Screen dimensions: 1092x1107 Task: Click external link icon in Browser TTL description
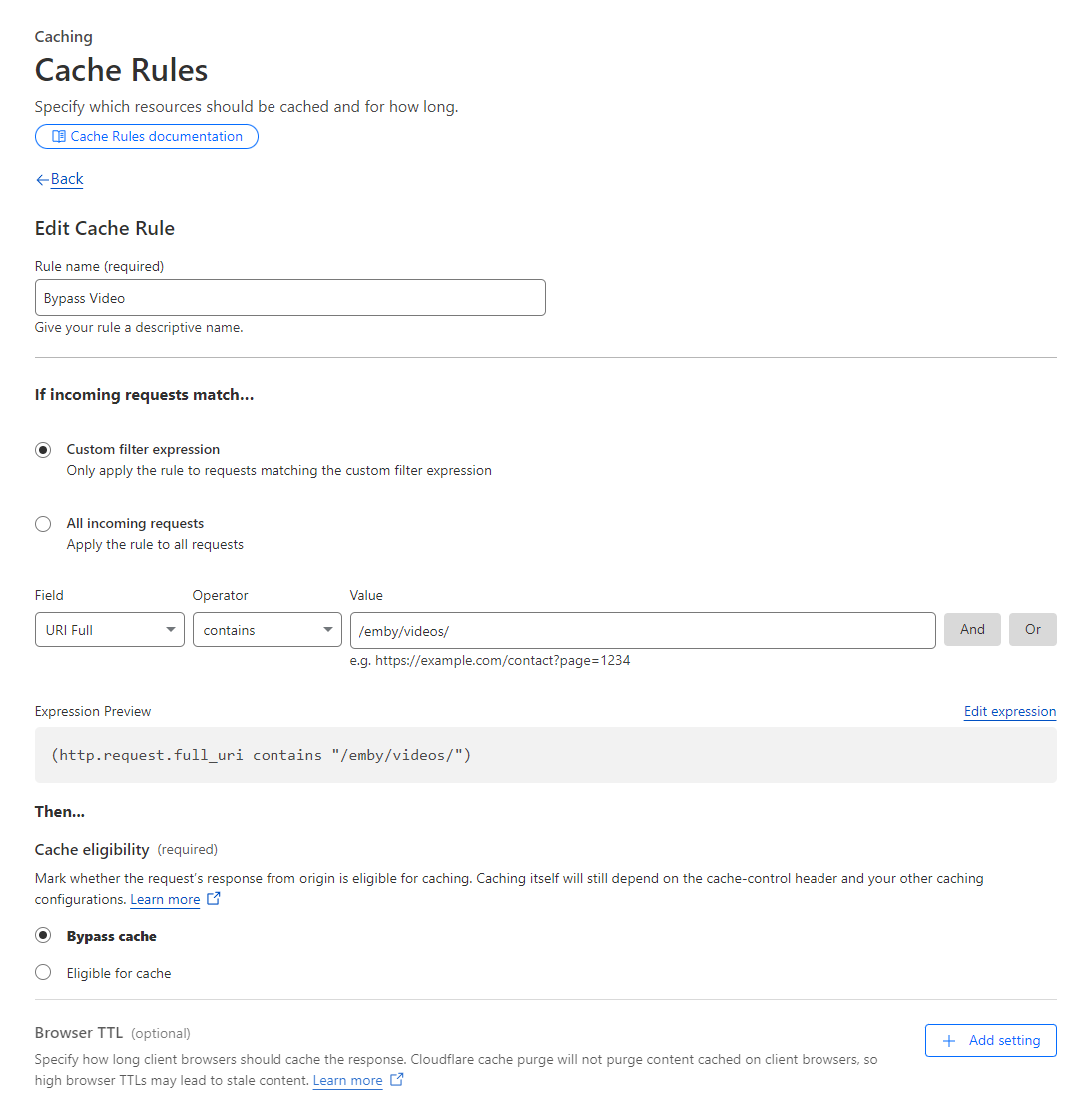point(396,1080)
